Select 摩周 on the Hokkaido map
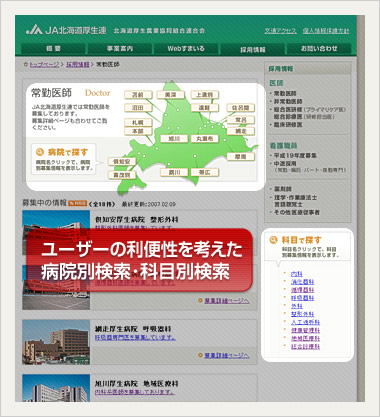380x417 pixels. pos(241,156)
